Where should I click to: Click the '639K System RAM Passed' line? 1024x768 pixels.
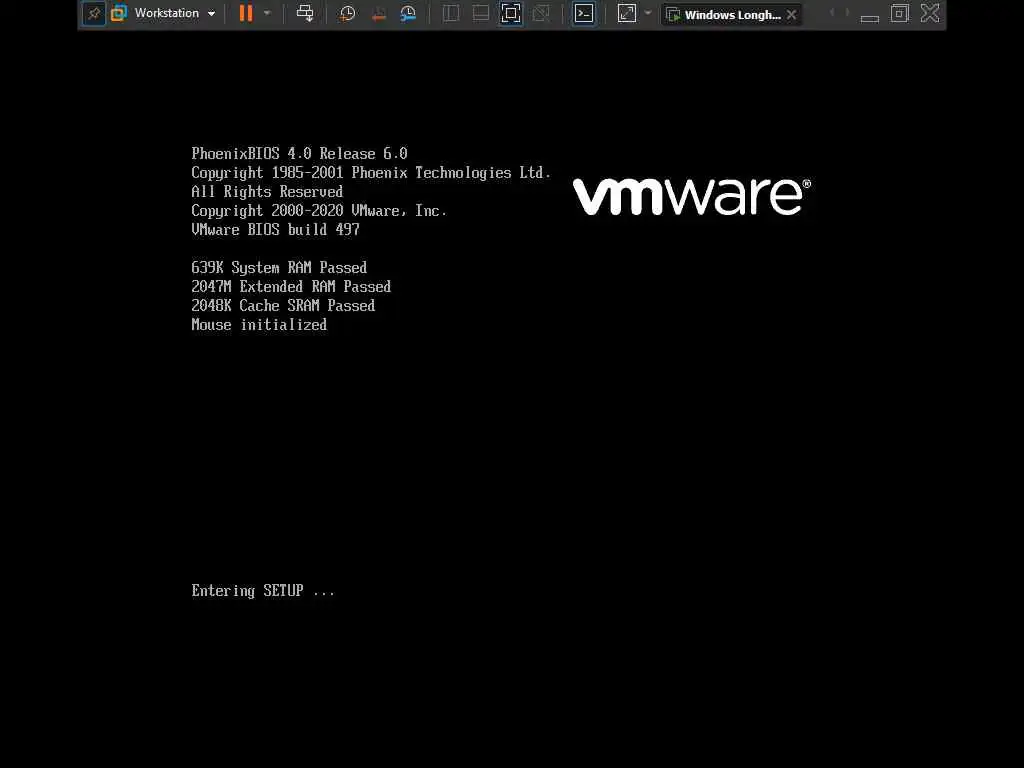[279, 267]
